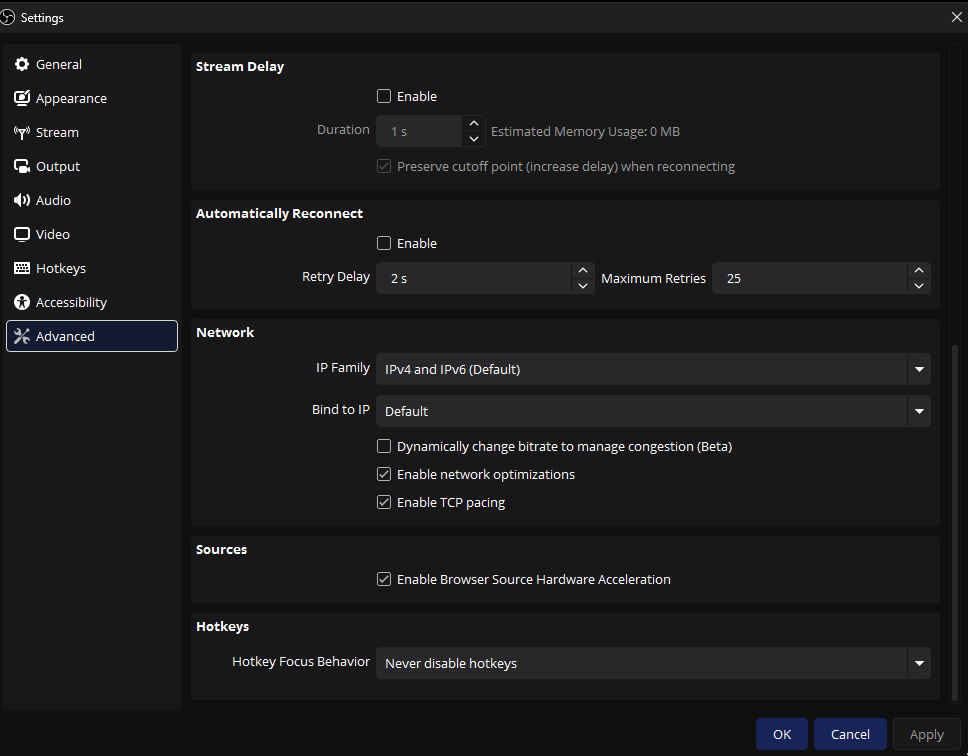Viewport: 968px width, 756px height.
Task: Increase Maximum Retries with up arrow
Action: click(919, 270)
